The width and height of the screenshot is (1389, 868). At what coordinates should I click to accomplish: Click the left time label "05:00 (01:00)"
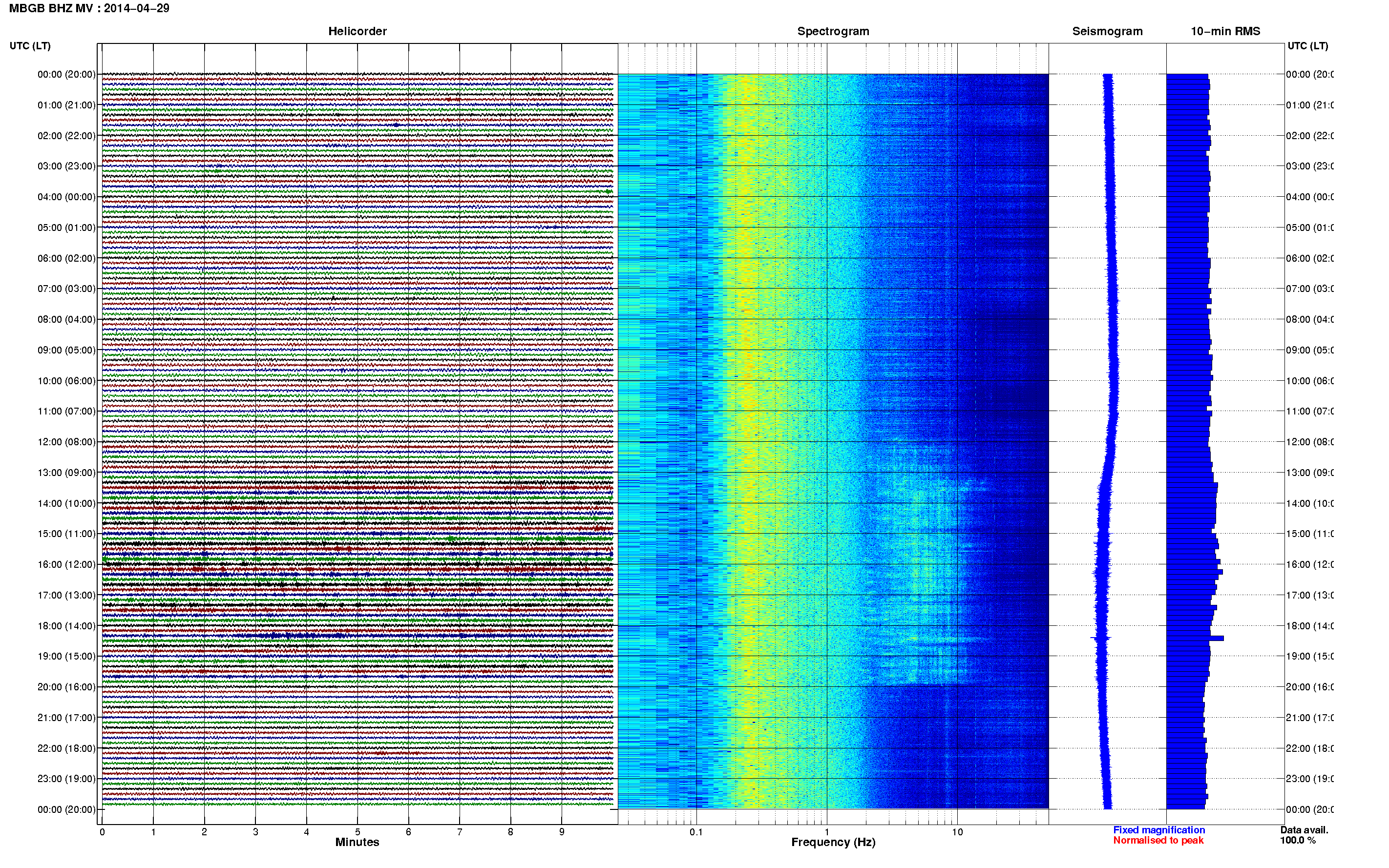click(66, 227)
